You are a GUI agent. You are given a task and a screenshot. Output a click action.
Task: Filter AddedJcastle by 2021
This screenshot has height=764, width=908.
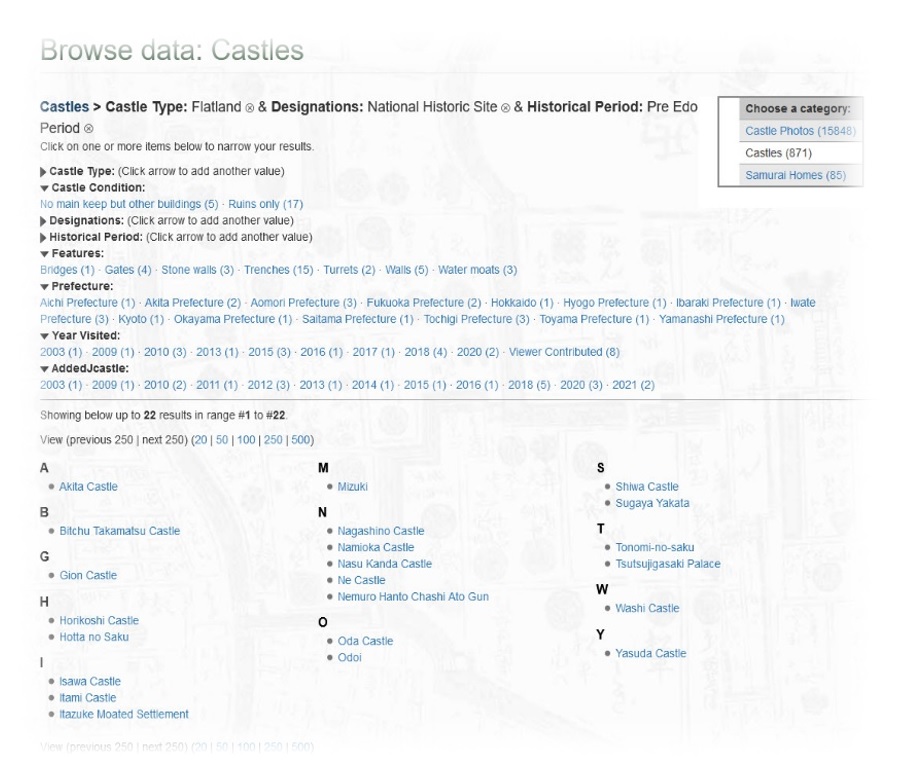(634, 385)
